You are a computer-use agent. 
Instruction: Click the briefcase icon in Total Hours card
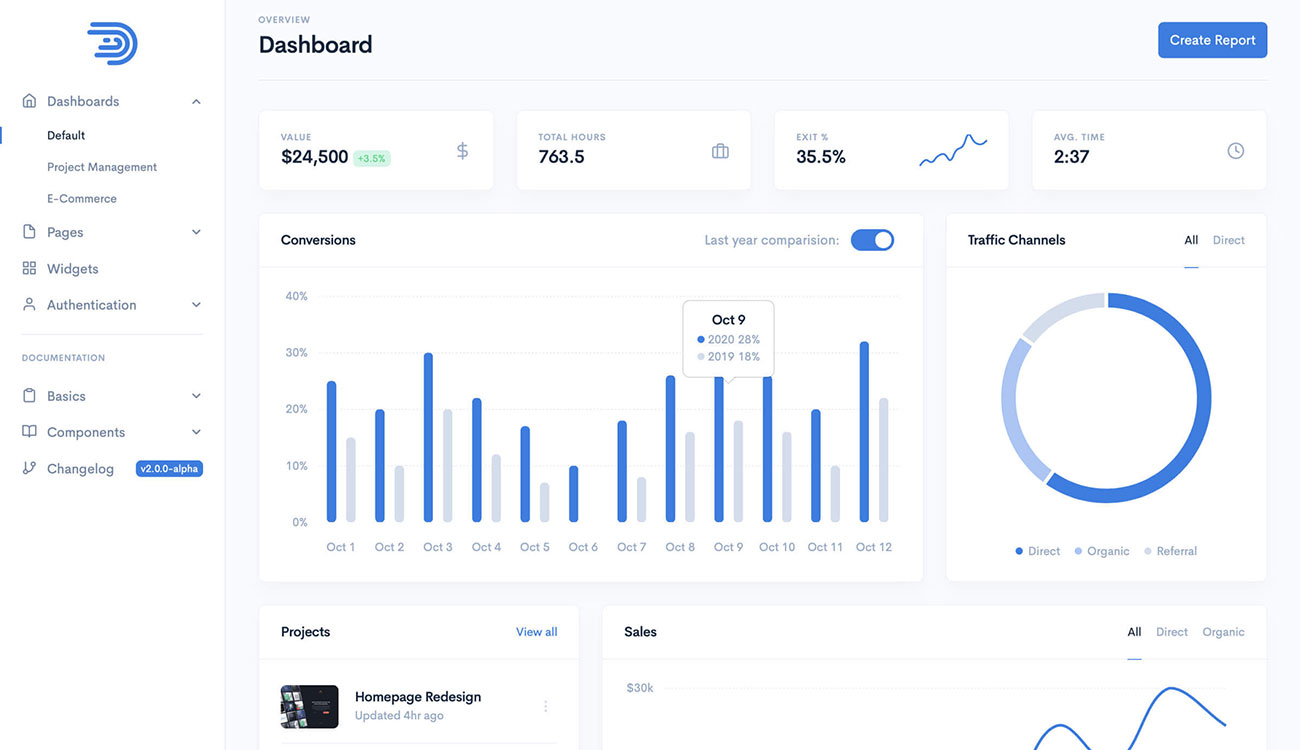pyautogui.click(x=720, y=151)
